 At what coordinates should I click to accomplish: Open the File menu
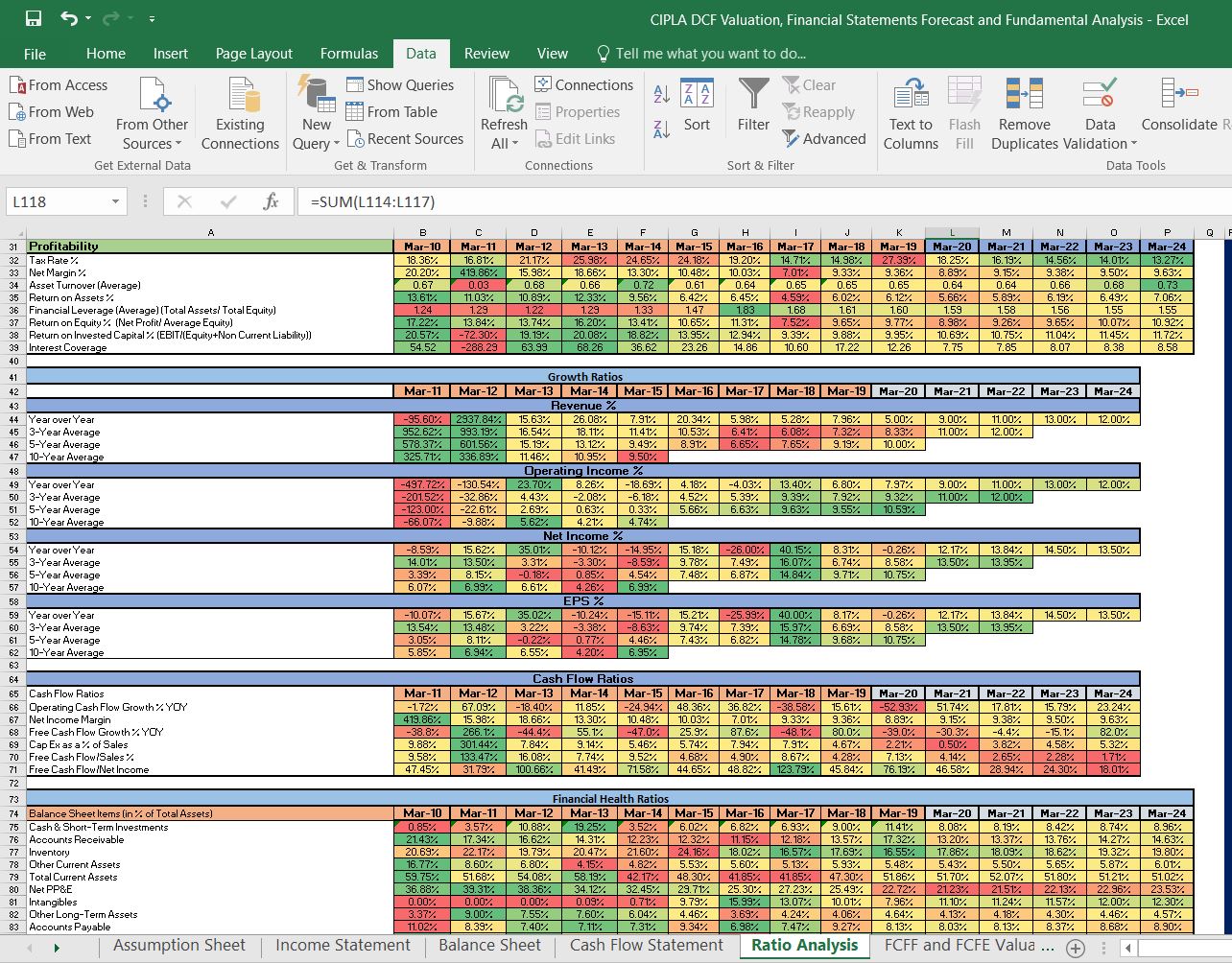(35, 54)
